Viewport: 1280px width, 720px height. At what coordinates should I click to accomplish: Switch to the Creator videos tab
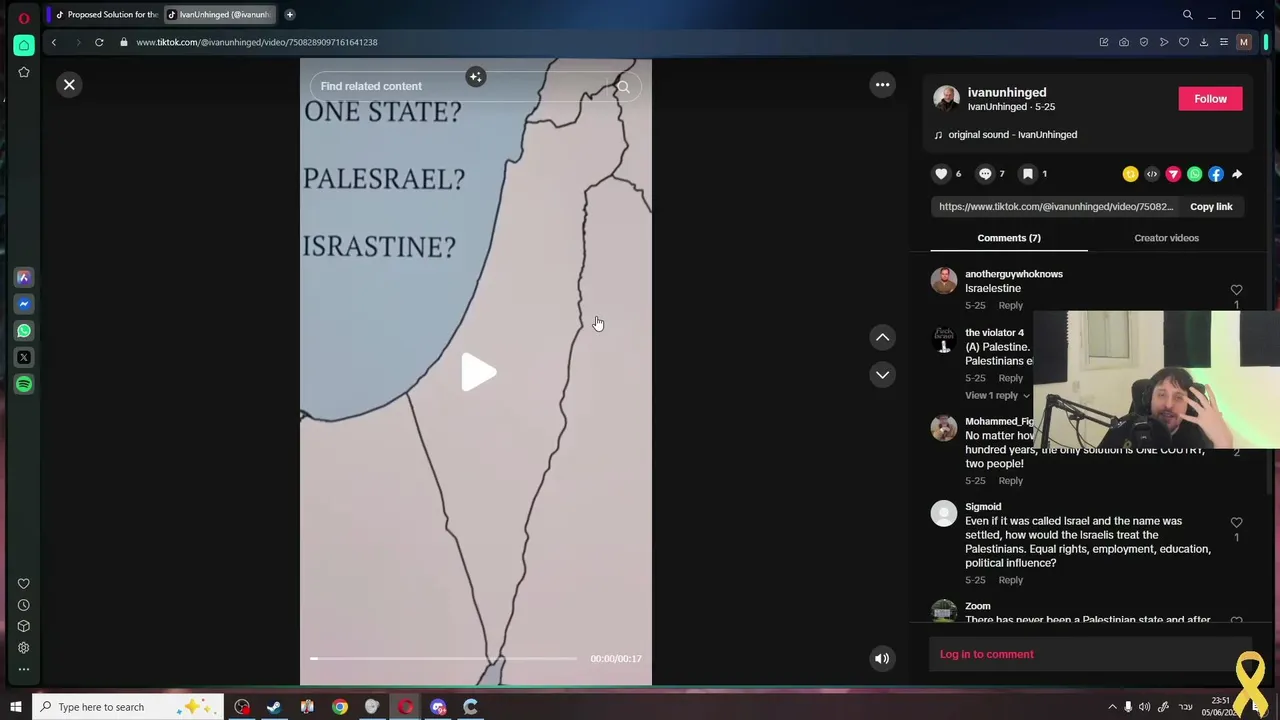click(1166, 238)
